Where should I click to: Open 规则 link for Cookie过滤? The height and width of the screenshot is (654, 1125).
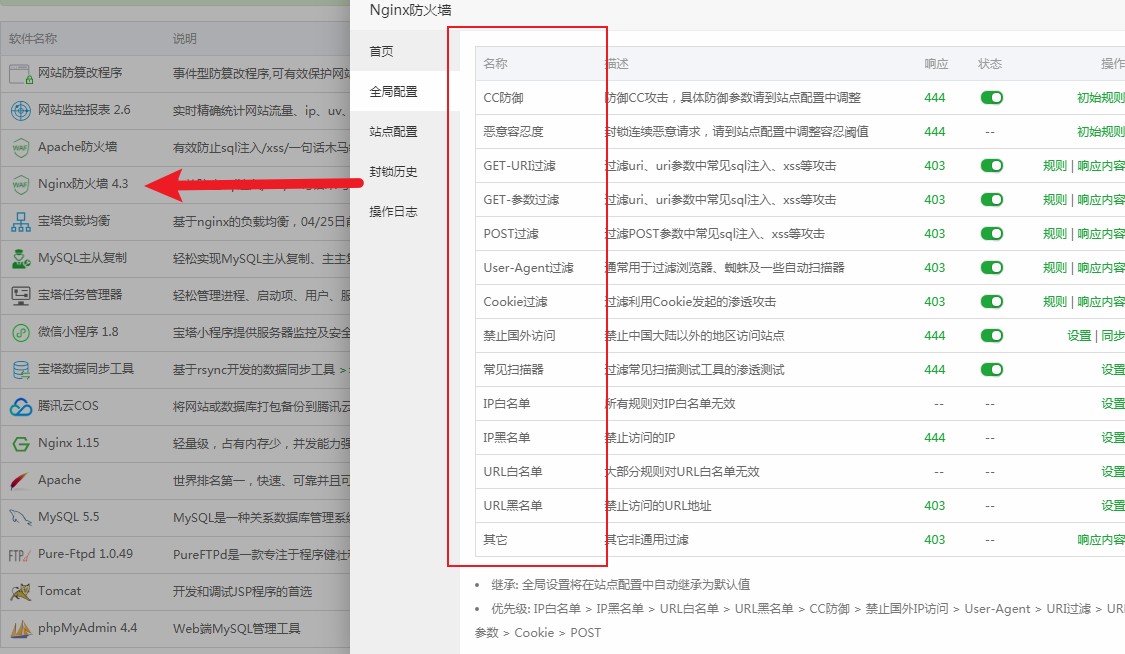(x=1055, y=302)
